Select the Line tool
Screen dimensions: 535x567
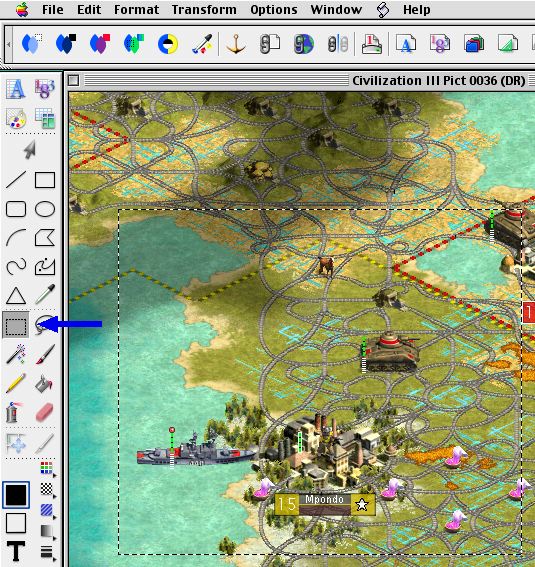click(x=16, y=180)
